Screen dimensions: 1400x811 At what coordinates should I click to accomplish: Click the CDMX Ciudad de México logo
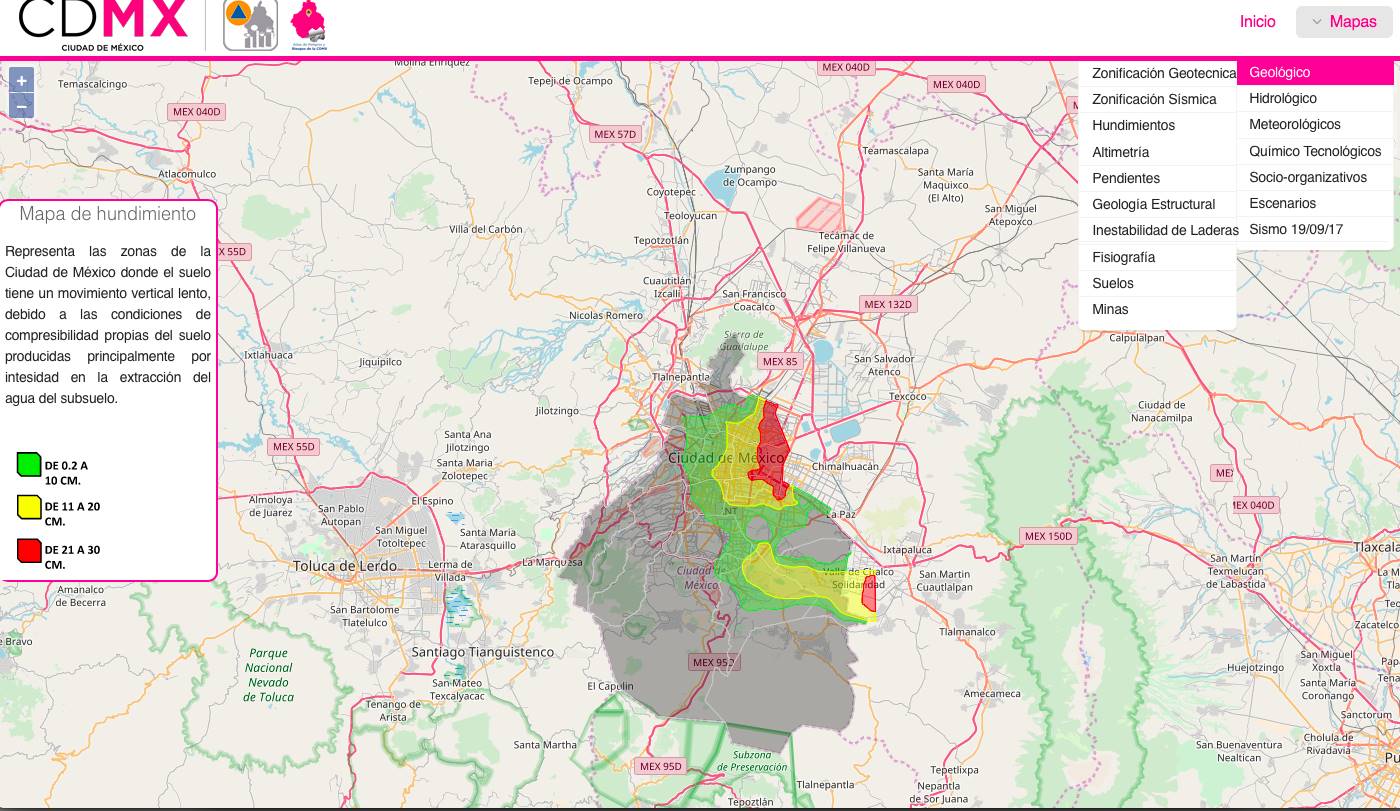tap(103, 25)
